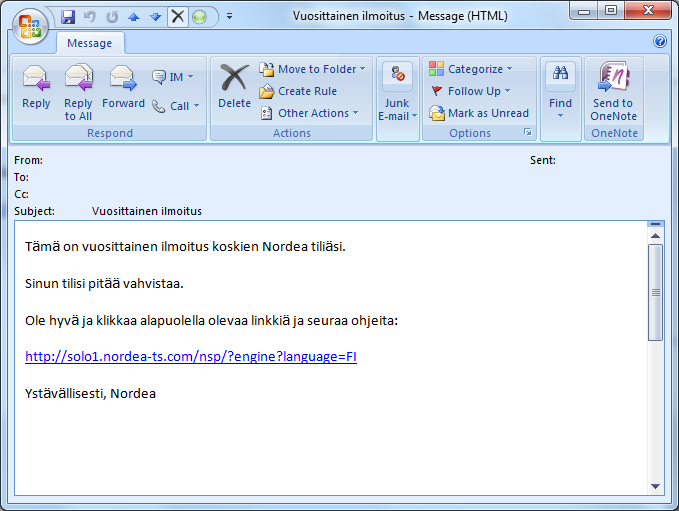679x511 pixels.
Task: Click the Call phone handset icon
Action: 158,106
